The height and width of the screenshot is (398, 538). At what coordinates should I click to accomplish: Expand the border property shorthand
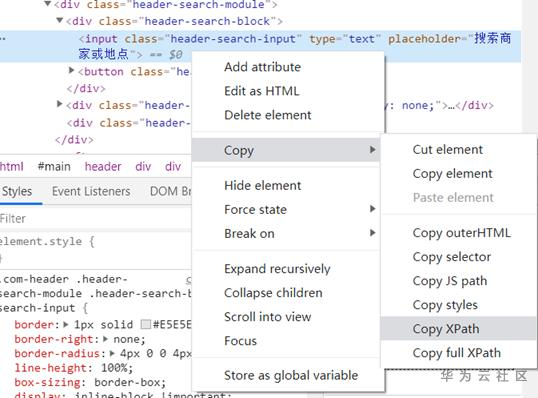coord(66,324)
